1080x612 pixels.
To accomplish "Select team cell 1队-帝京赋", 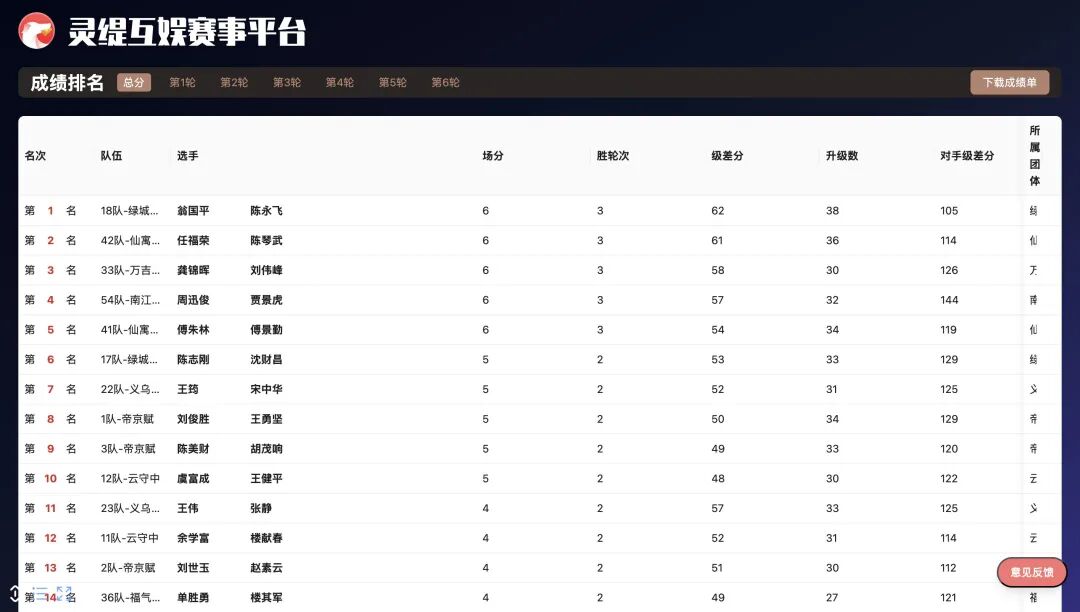I will (127, 419).
